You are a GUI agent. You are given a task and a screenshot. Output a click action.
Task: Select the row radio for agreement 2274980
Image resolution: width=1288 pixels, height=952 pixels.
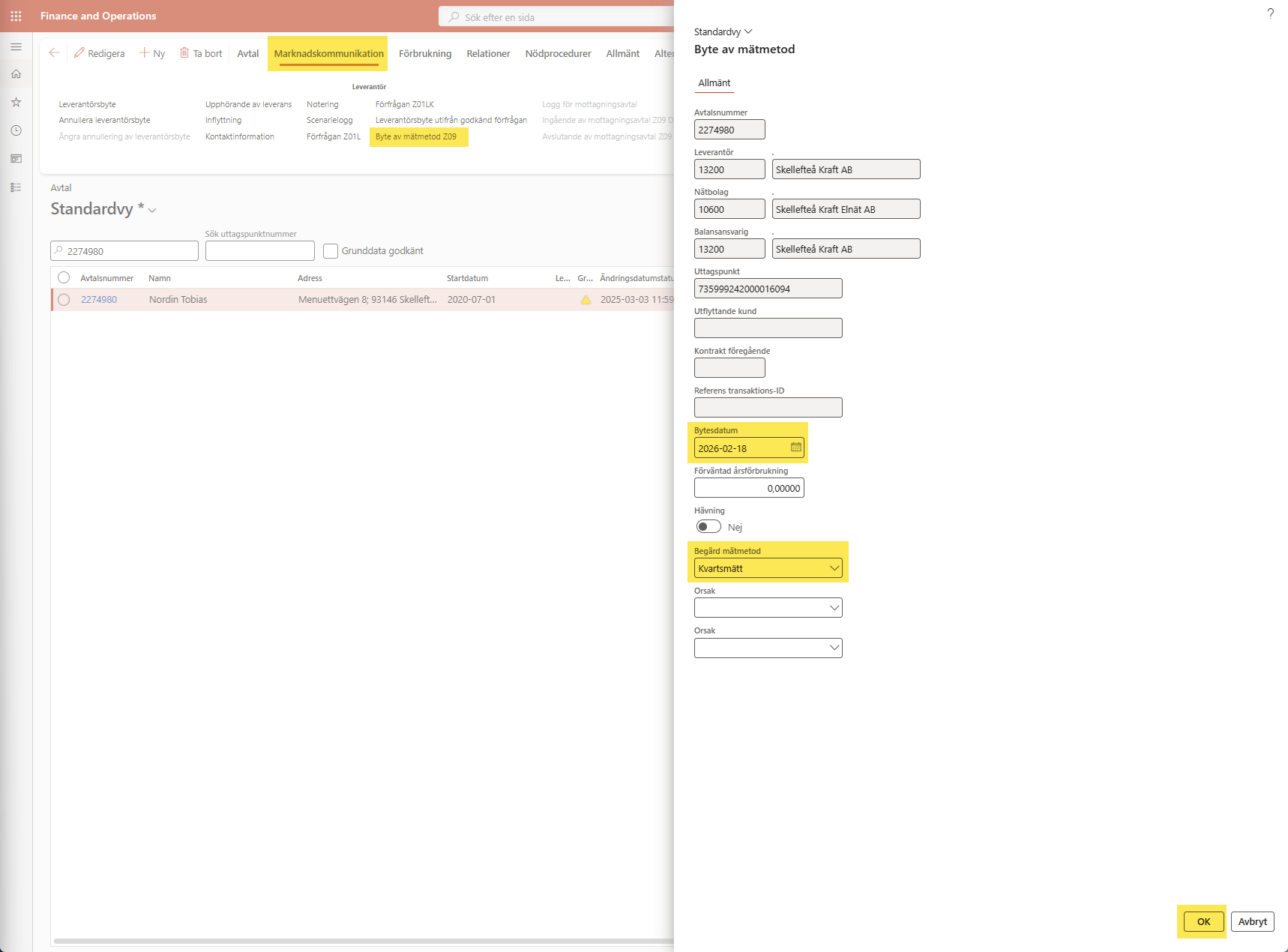(64, 300)
